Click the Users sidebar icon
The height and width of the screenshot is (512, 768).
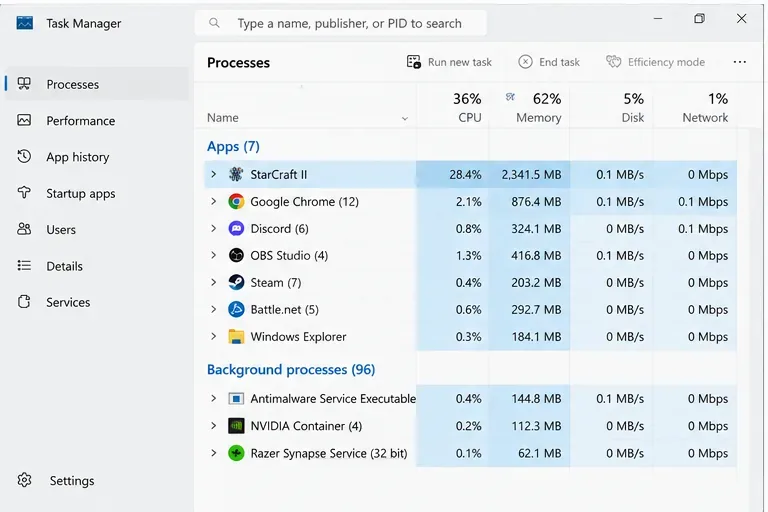[x=24, y=229]
